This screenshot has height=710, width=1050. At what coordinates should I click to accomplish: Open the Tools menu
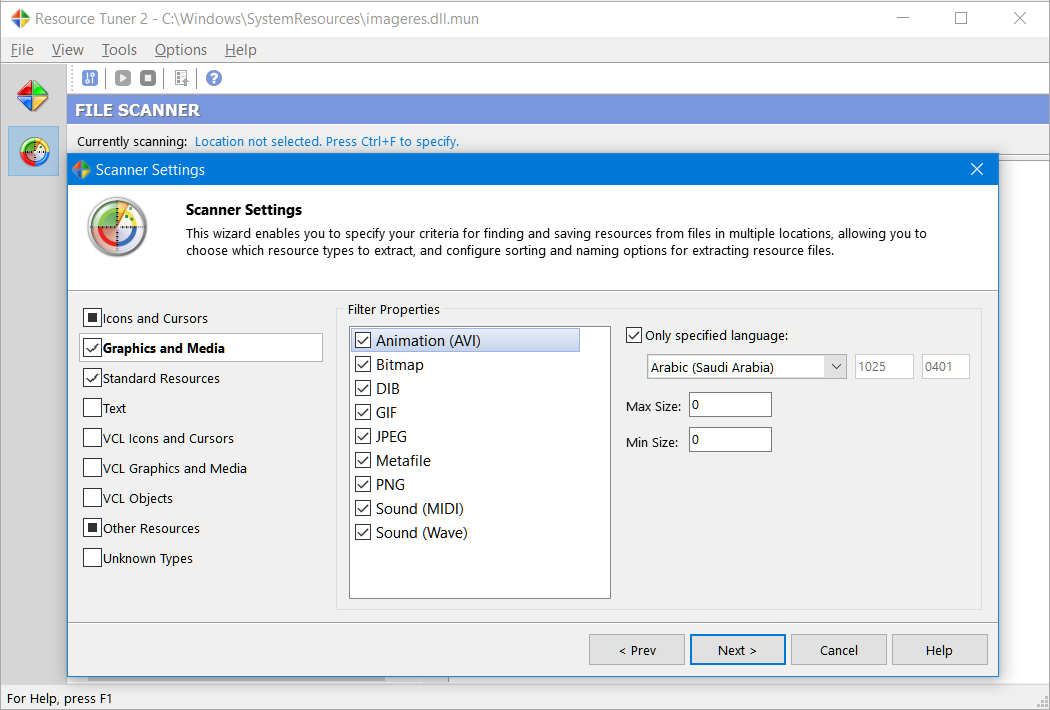119,49
